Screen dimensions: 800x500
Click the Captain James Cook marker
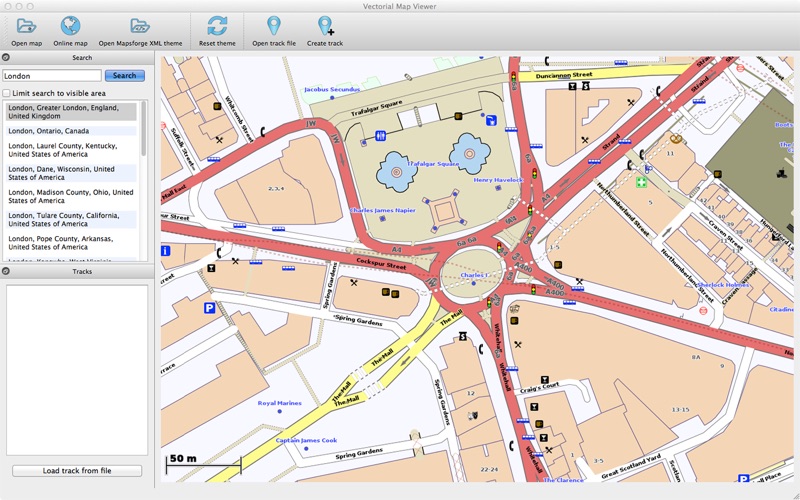pos(306,448)
